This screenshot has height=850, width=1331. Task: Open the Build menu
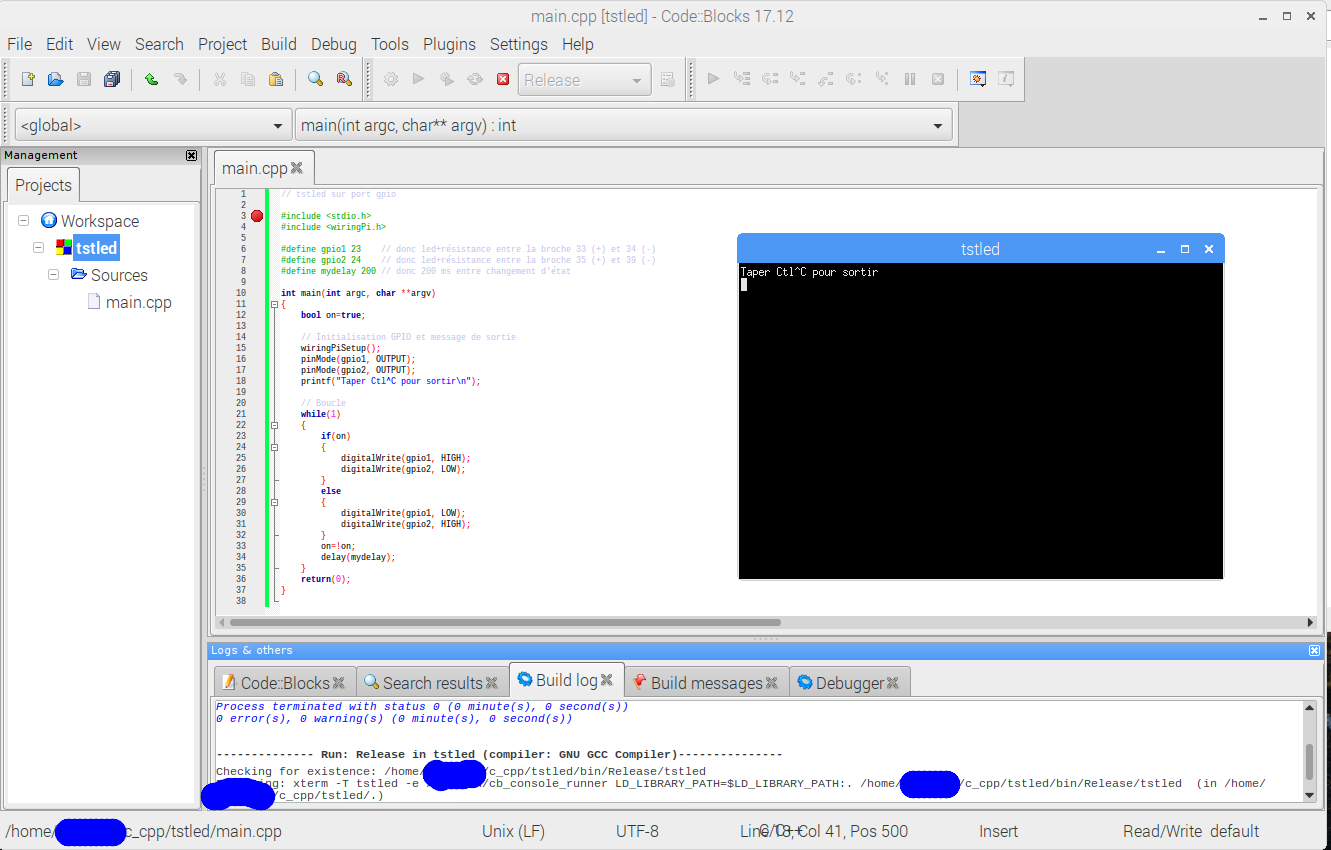(x=278, y=44)
